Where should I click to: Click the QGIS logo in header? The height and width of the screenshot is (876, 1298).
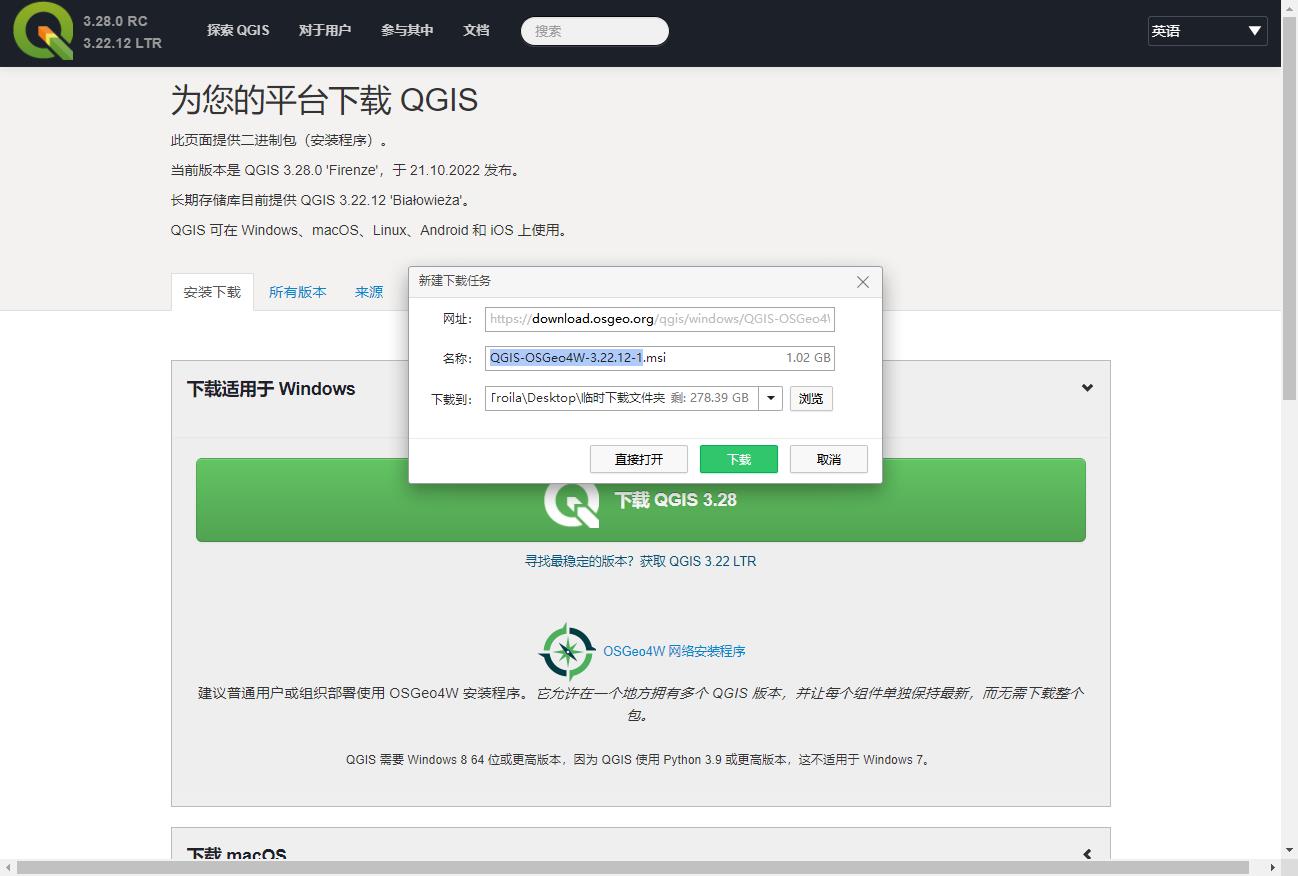[x=43, y=31]
